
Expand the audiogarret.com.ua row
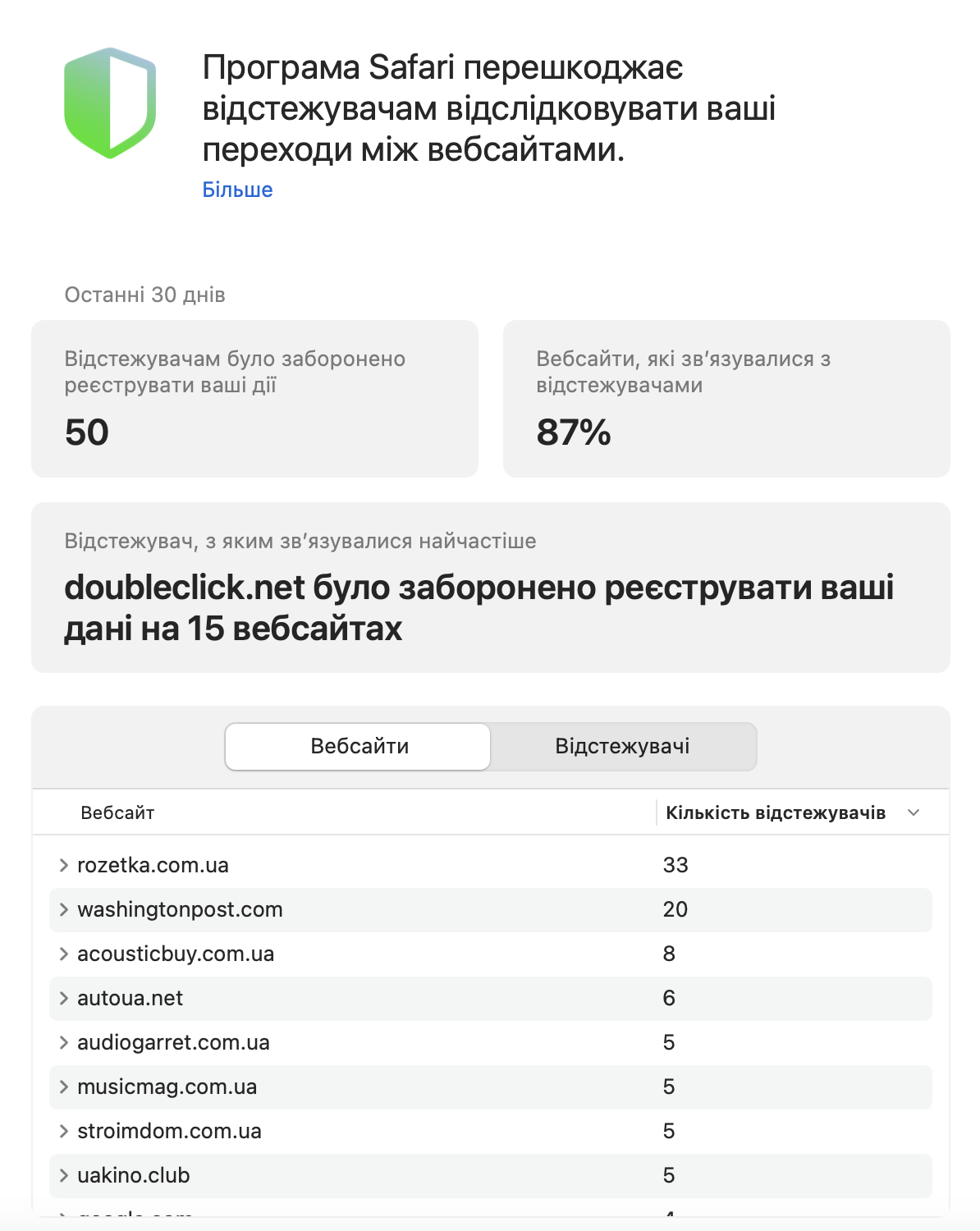(64, 1042)
